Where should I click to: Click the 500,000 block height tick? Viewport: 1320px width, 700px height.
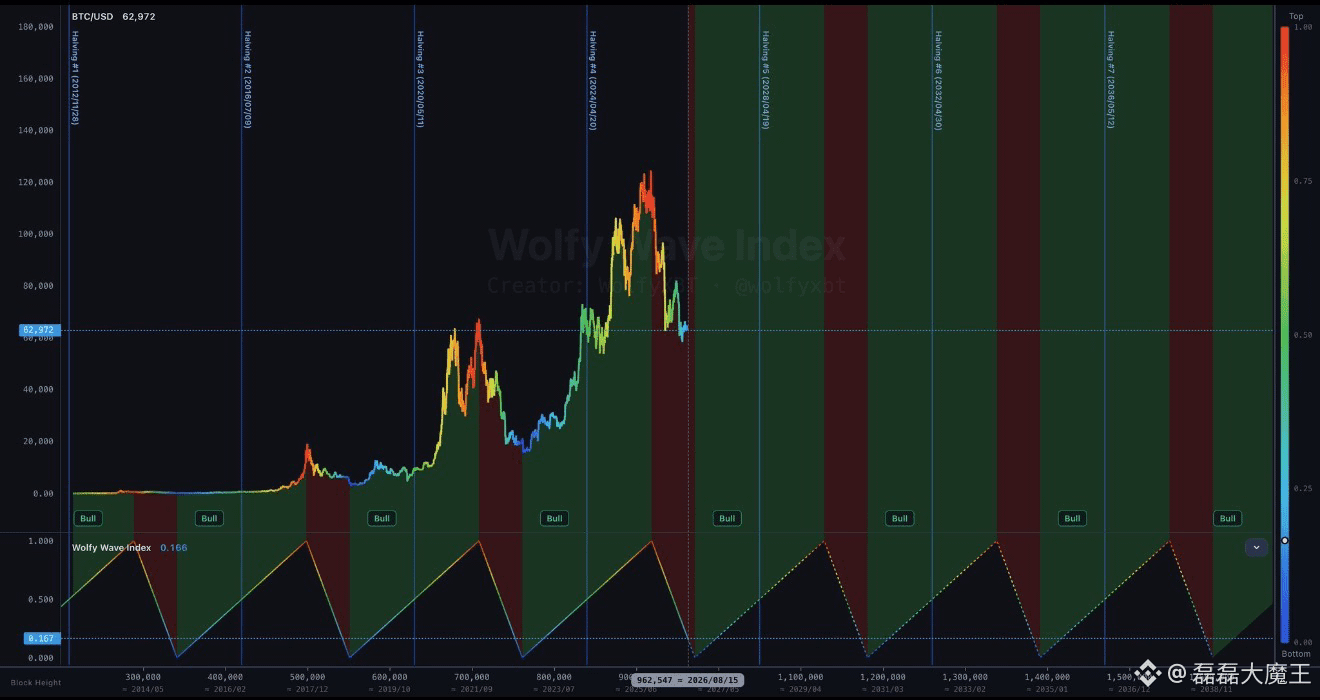pos(309,677)
